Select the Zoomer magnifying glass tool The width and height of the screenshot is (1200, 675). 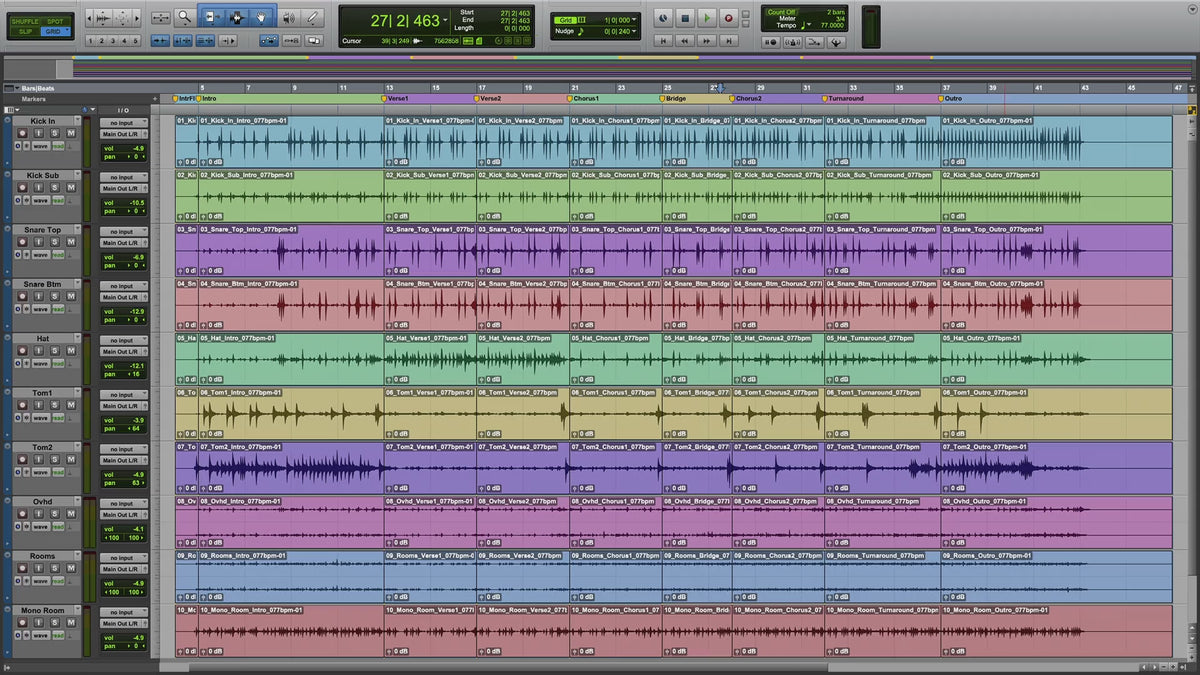pyautogui.click(x=185, y=17)
